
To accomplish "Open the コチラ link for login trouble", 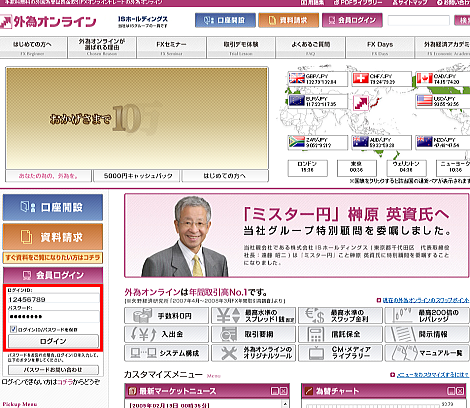I will [x=64, y=382].
